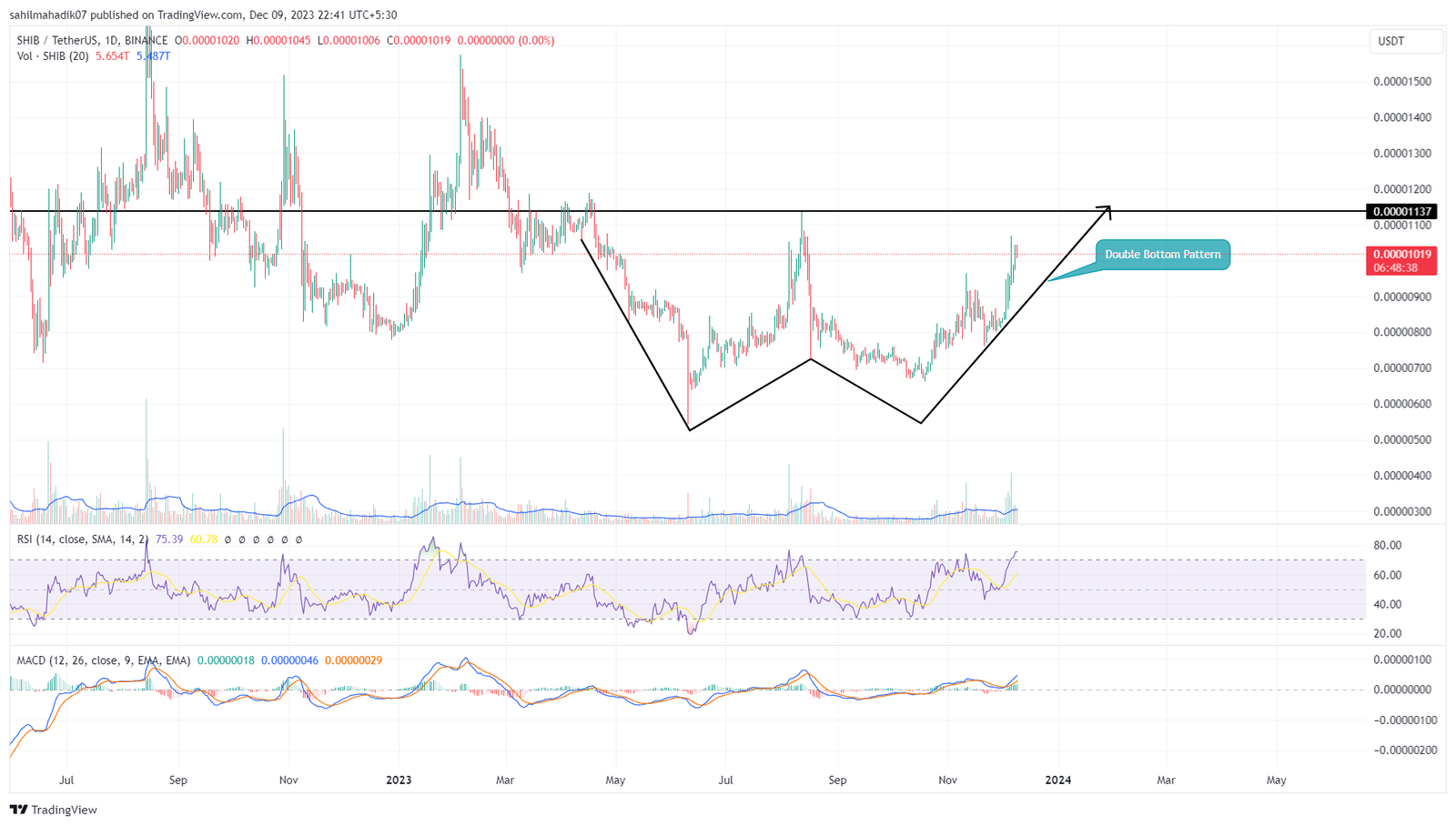
Task: Click the Double Bottom Pattern callout label
Action: tap(1162, 255)
